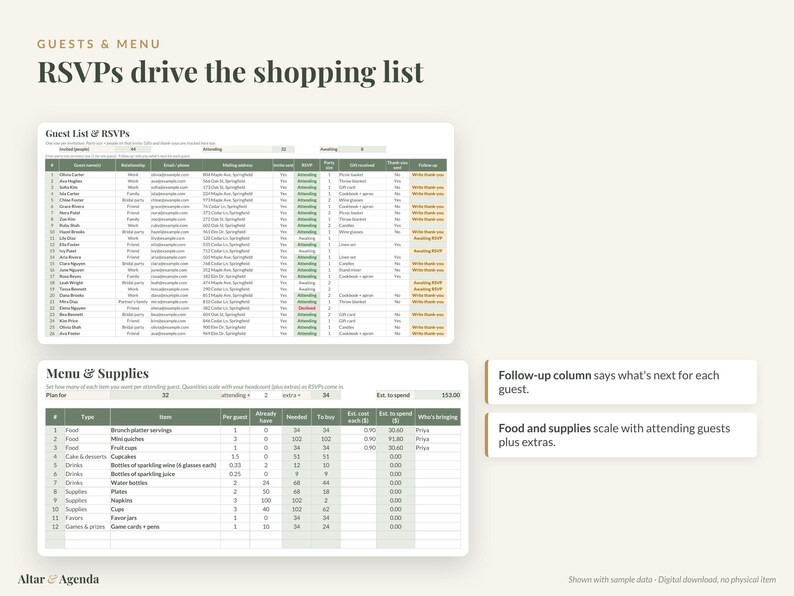This screenshot has width=794, height=596.
Task: Click the 0.33 per guest cell
Action: pyautogui.click(x=235, y=465)
